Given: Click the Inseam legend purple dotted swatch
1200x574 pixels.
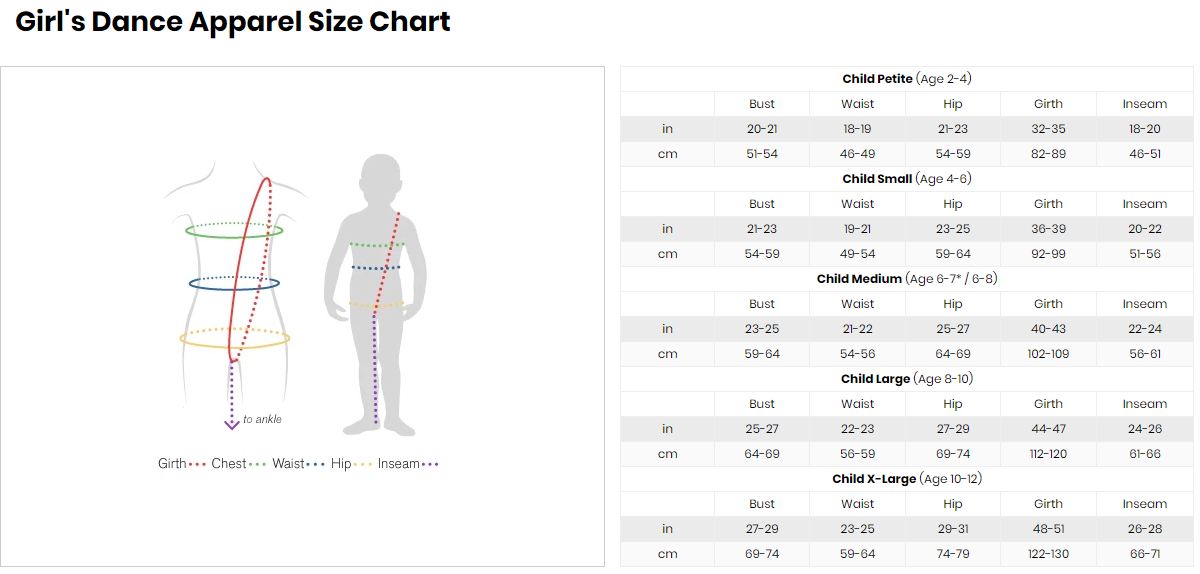Looking at the screenshot, I should [x=430, y=464].
